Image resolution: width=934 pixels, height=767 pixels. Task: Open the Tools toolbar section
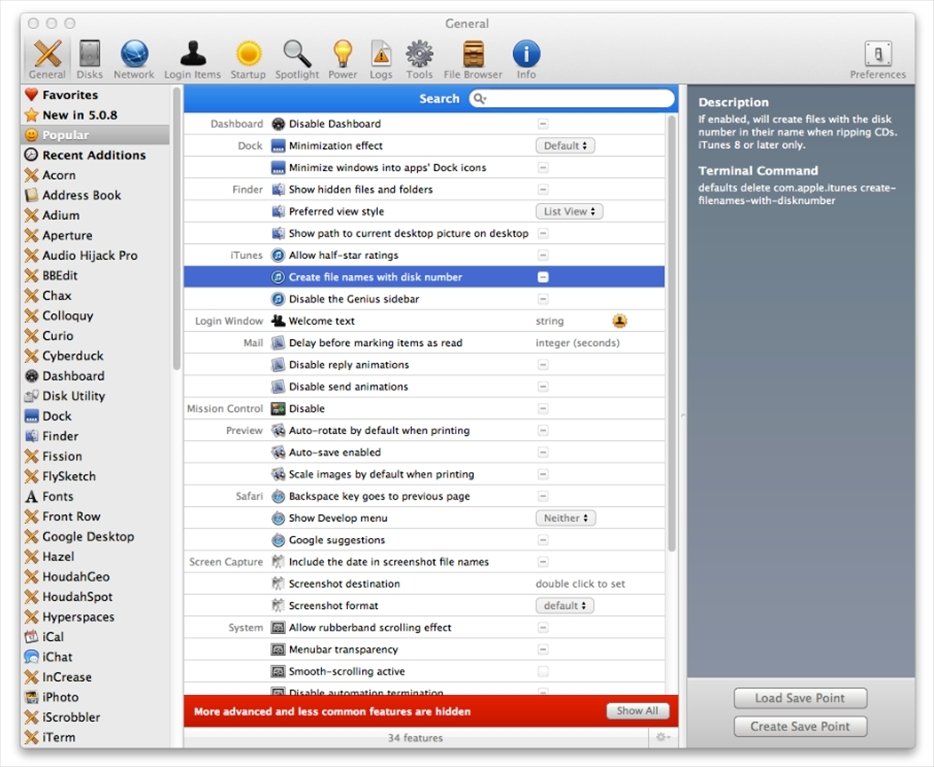(419, 59)
